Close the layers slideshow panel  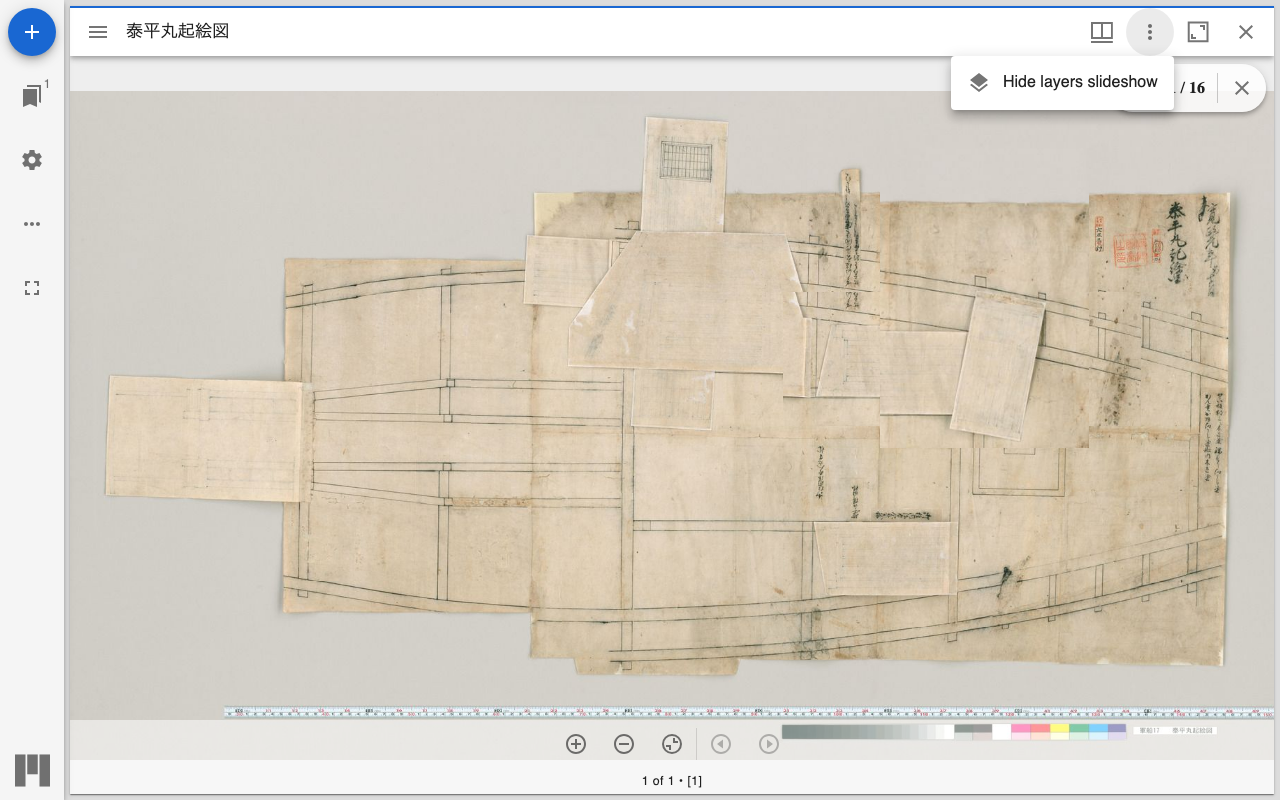[x=1242, y=88]
